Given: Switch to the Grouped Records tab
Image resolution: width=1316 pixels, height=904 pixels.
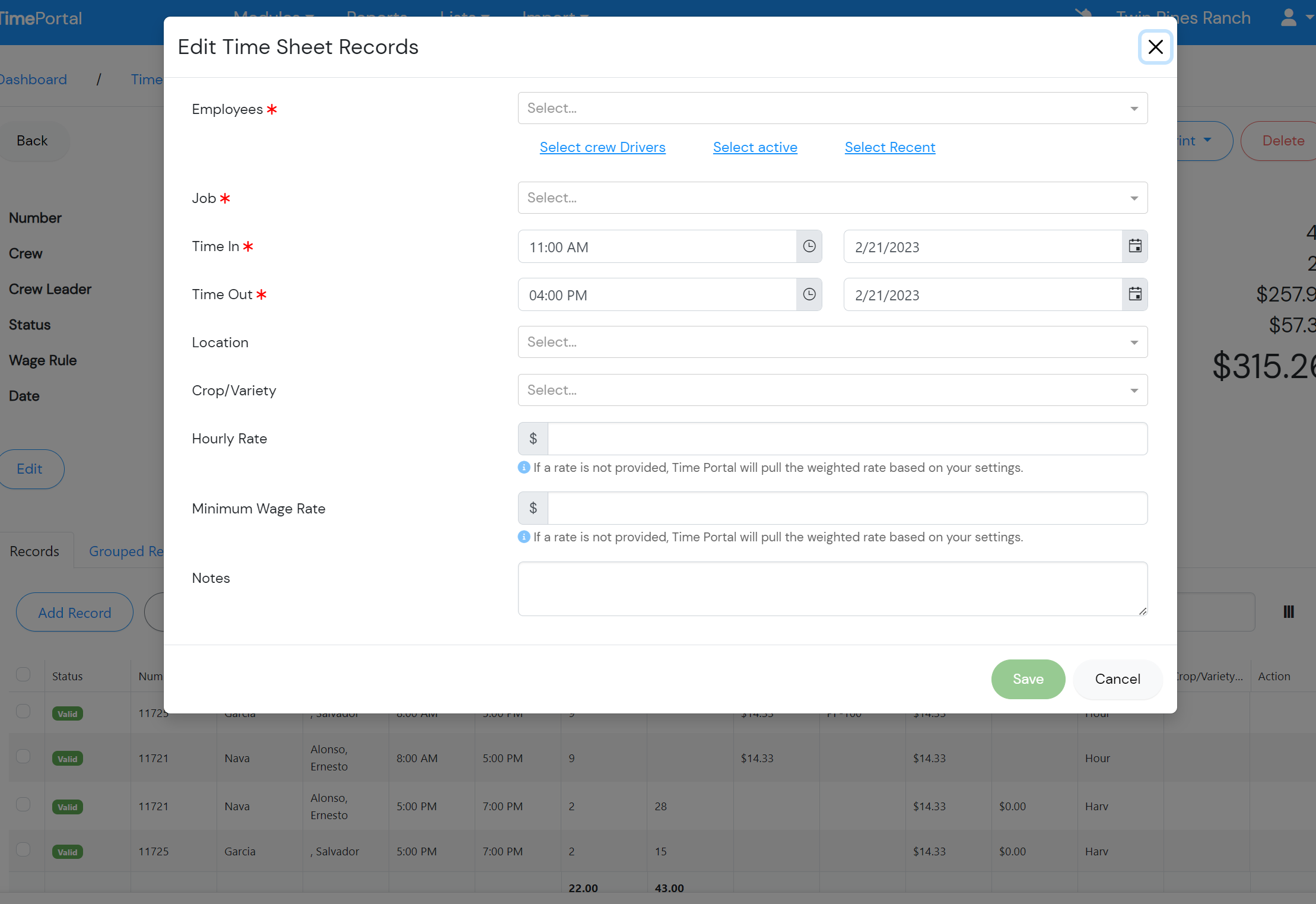Looking at the screenshot, I should [x=126, y=551].
